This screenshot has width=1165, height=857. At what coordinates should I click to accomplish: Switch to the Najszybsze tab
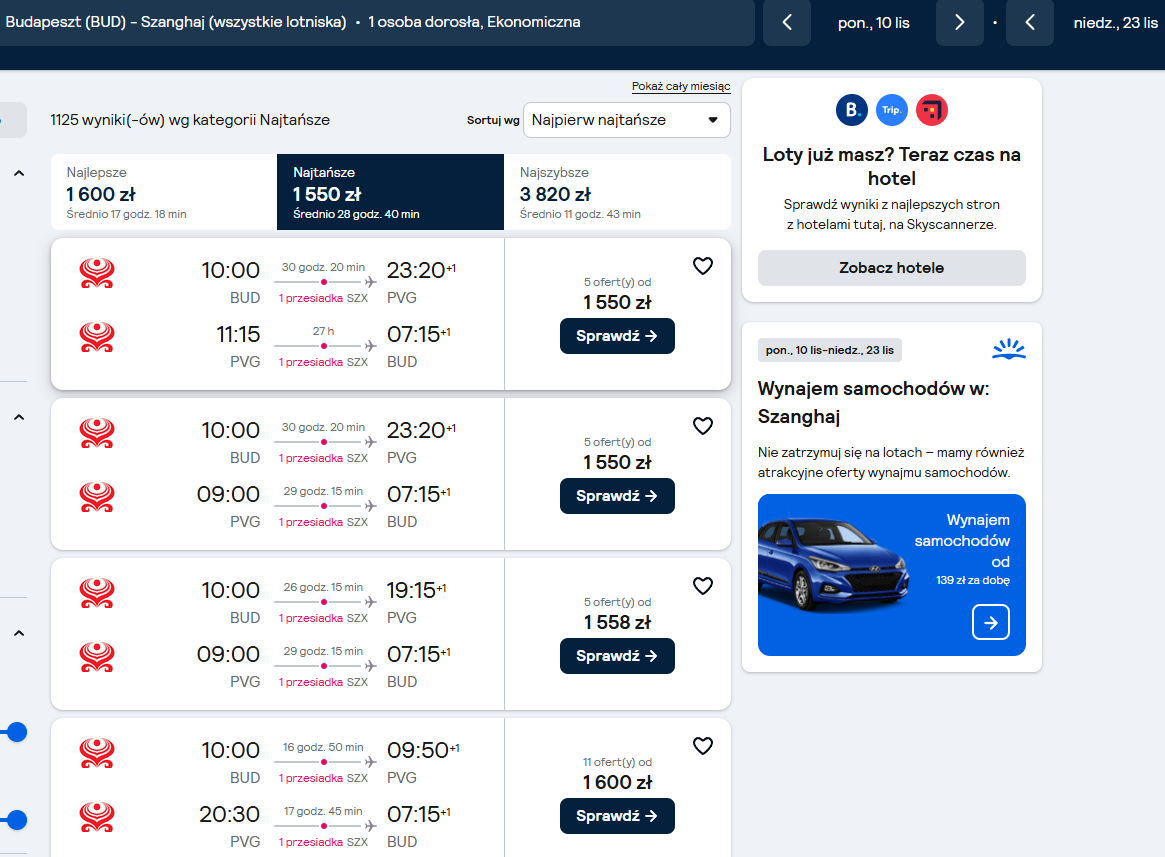tap(617, 192)
